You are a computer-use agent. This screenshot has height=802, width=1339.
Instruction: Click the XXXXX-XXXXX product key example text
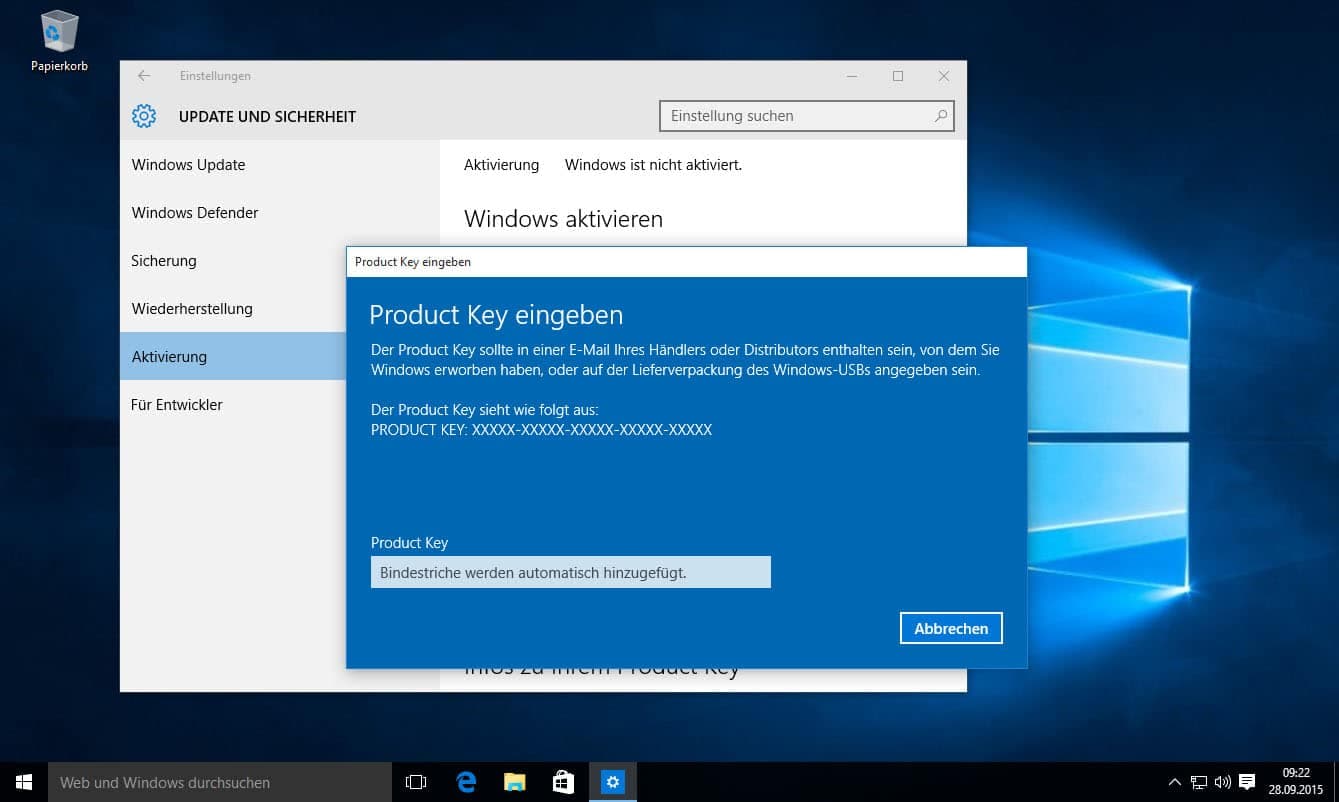[x=592, y=430]
